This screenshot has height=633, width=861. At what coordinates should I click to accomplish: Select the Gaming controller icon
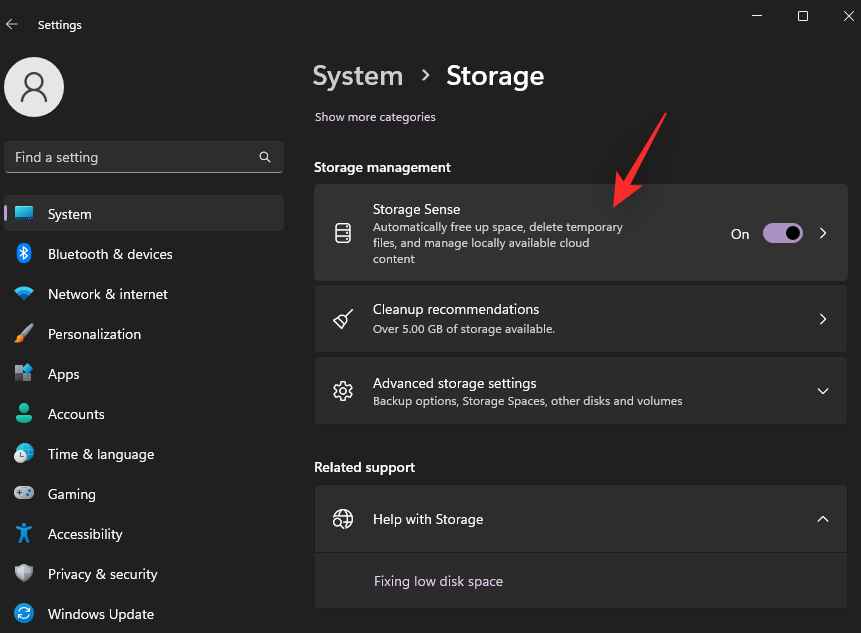24,493
